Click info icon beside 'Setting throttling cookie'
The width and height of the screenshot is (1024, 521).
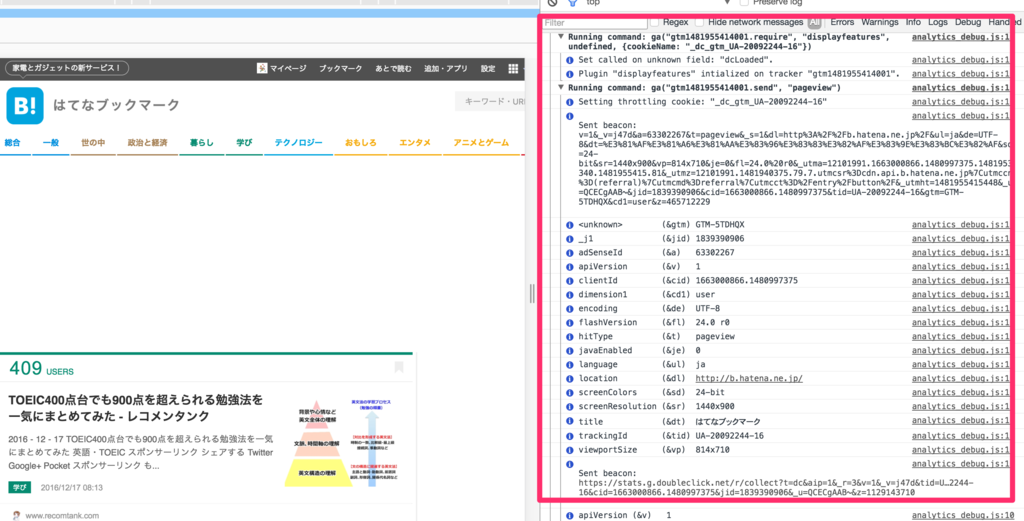coord(569,102)
